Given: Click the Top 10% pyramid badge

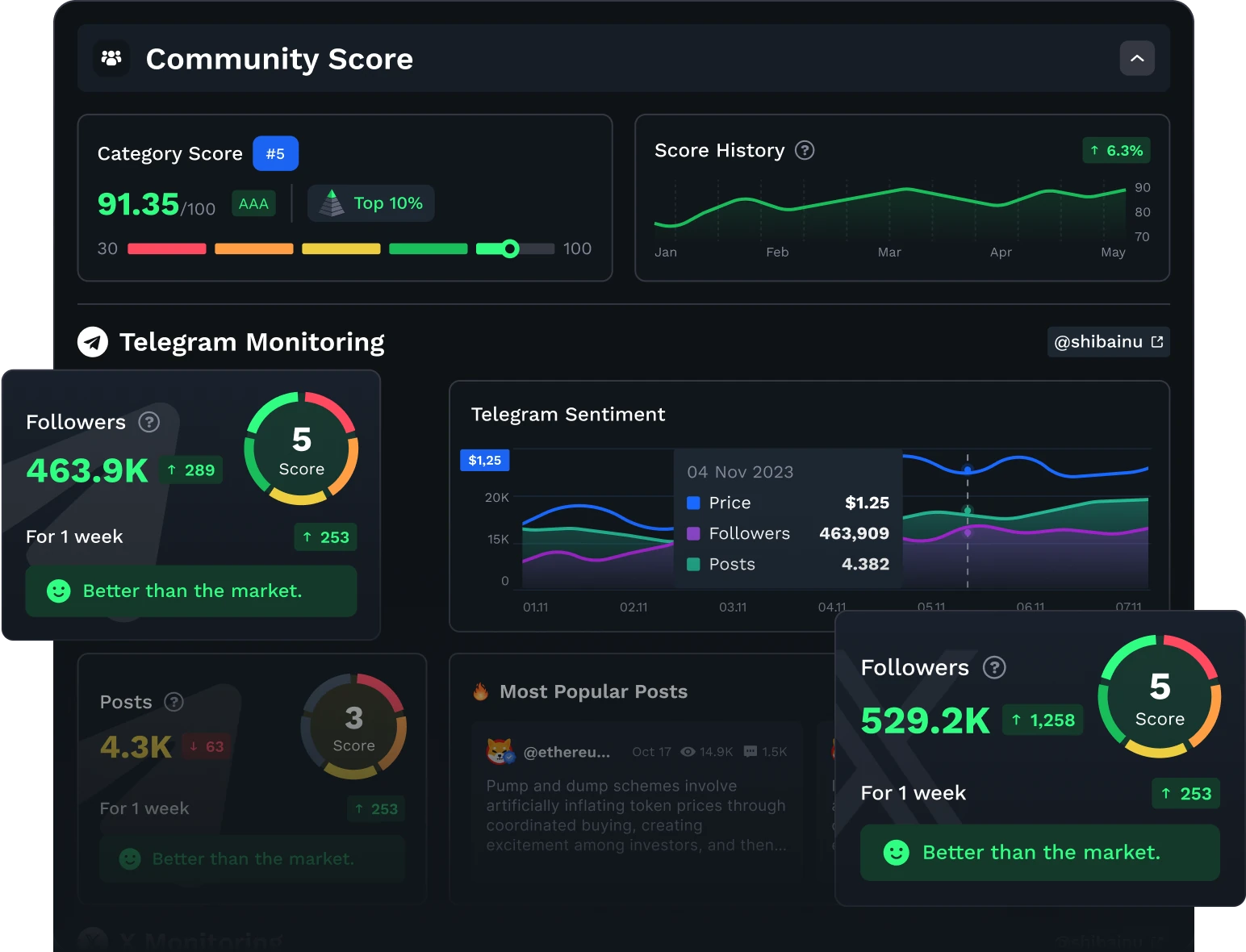Looking at the screenshot, I should coord(371,203).
